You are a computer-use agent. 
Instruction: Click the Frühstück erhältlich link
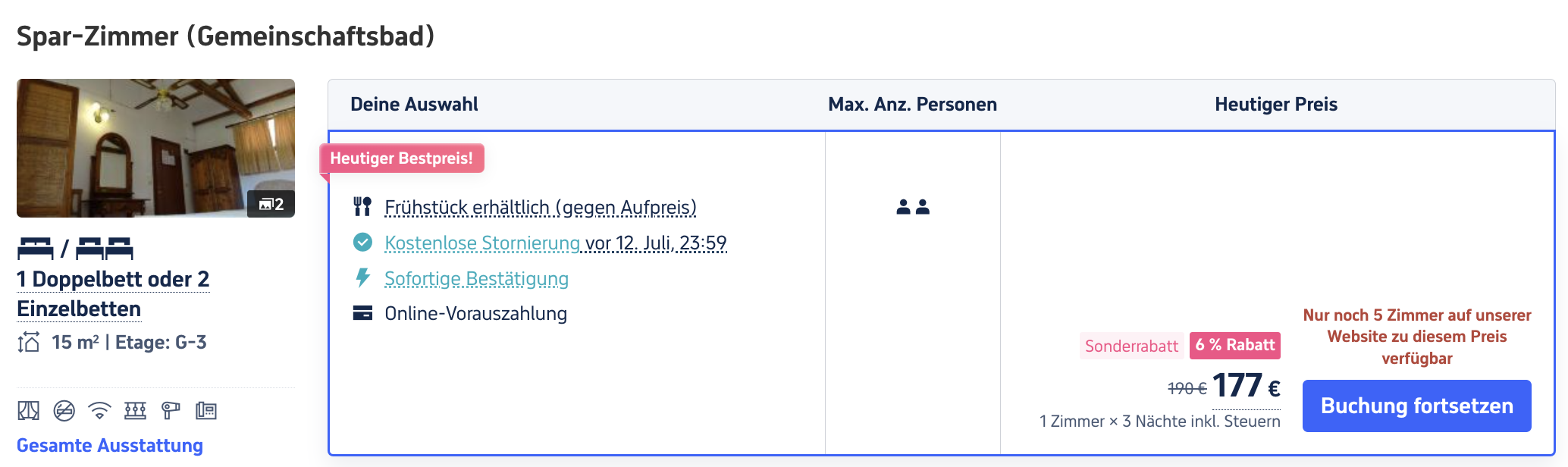(540, 208)
